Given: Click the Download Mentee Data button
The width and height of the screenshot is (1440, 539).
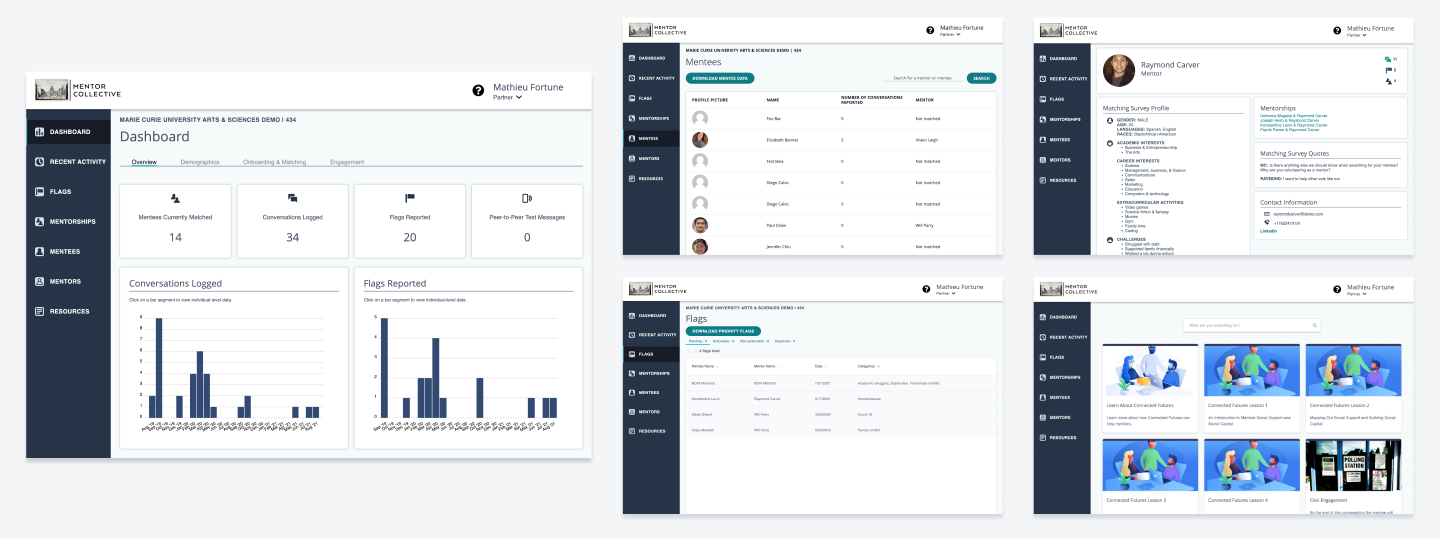Looking at the screenshot, I should click(720, 77).
